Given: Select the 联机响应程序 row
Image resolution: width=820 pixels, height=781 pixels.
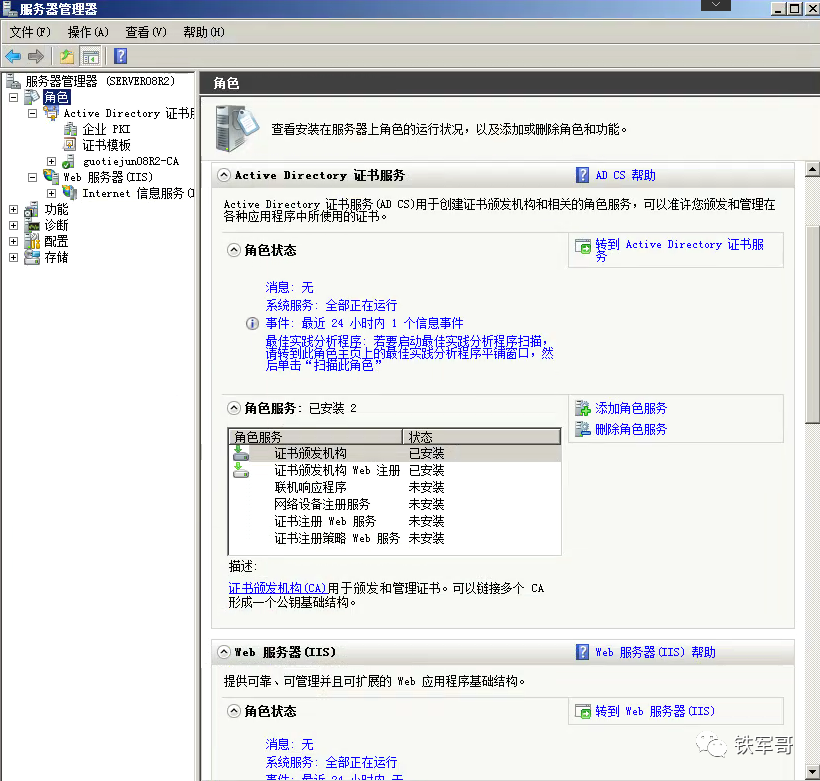Looking at the screenshot, I should click(x=395, y=488).
